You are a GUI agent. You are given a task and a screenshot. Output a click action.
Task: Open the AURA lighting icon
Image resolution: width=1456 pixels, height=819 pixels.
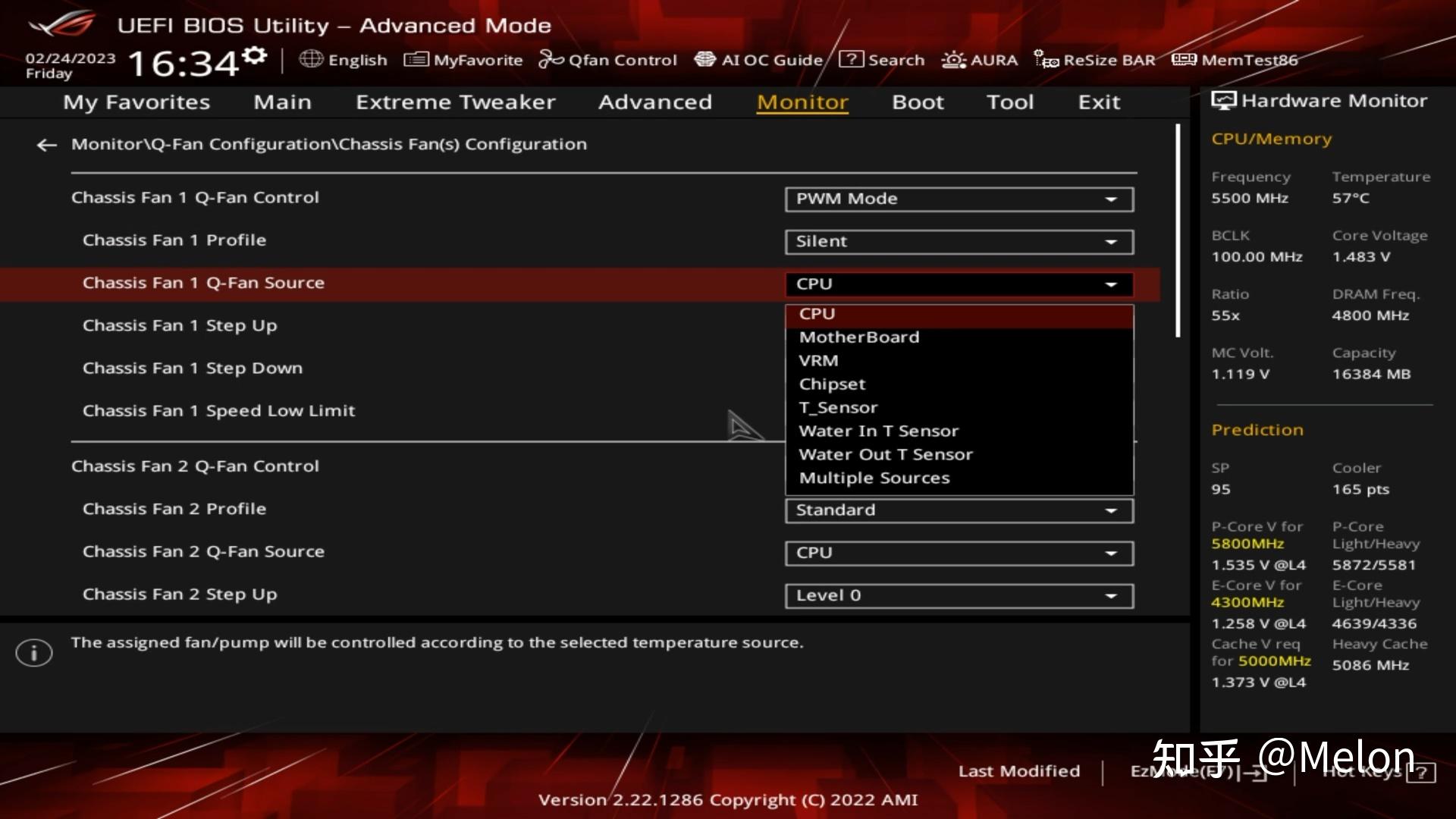(x=953, y=59)
